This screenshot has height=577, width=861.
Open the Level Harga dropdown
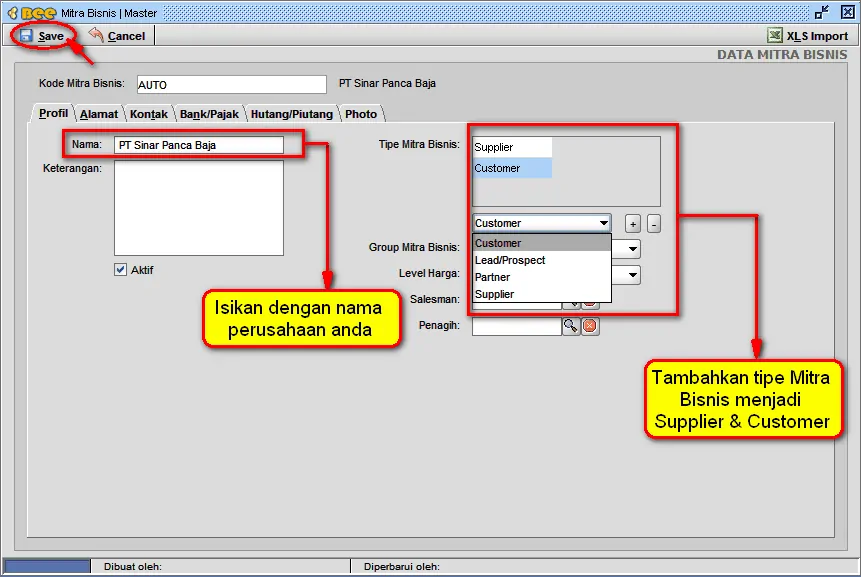click(631, 274)
